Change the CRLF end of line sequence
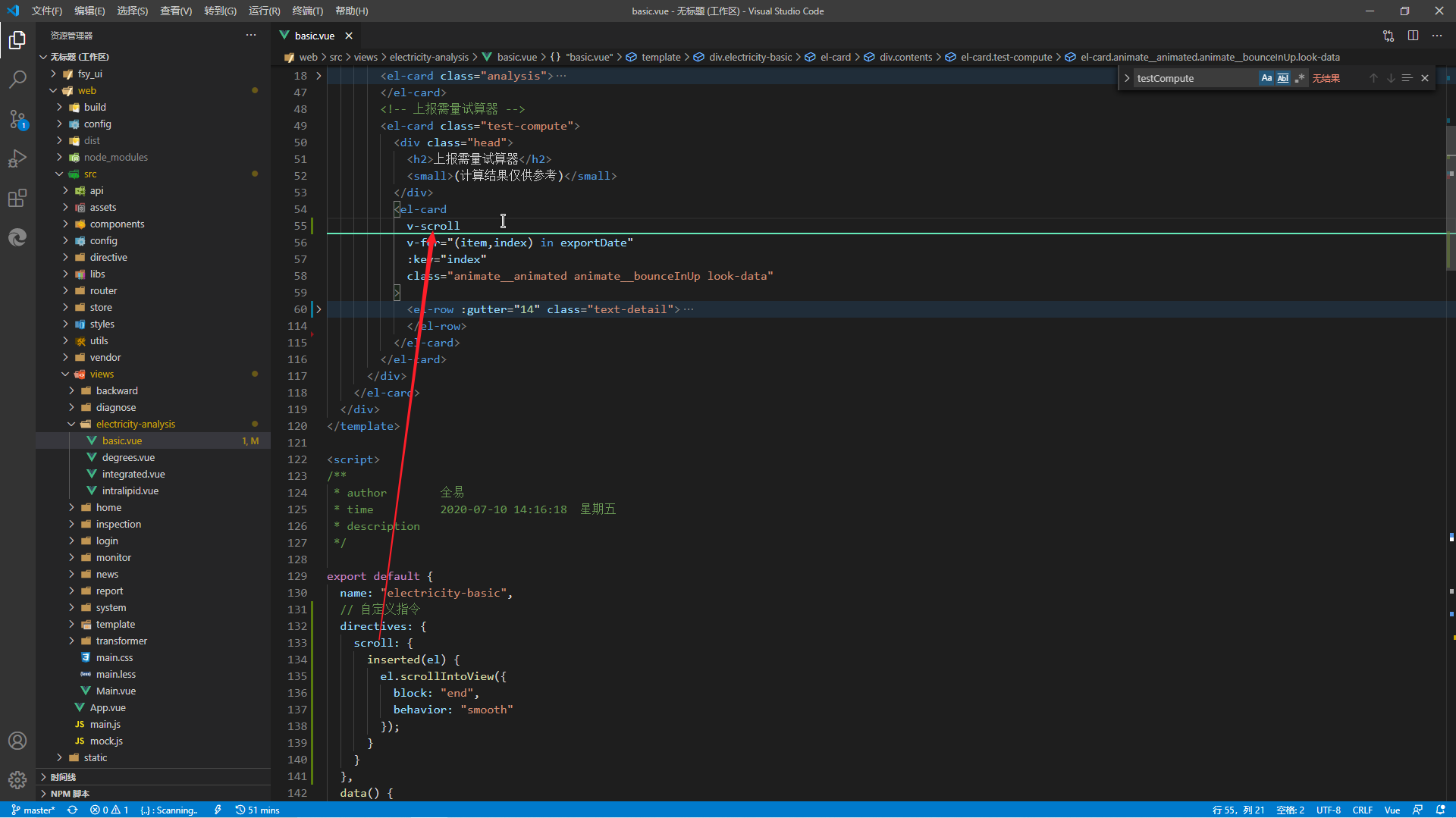 1363,810
